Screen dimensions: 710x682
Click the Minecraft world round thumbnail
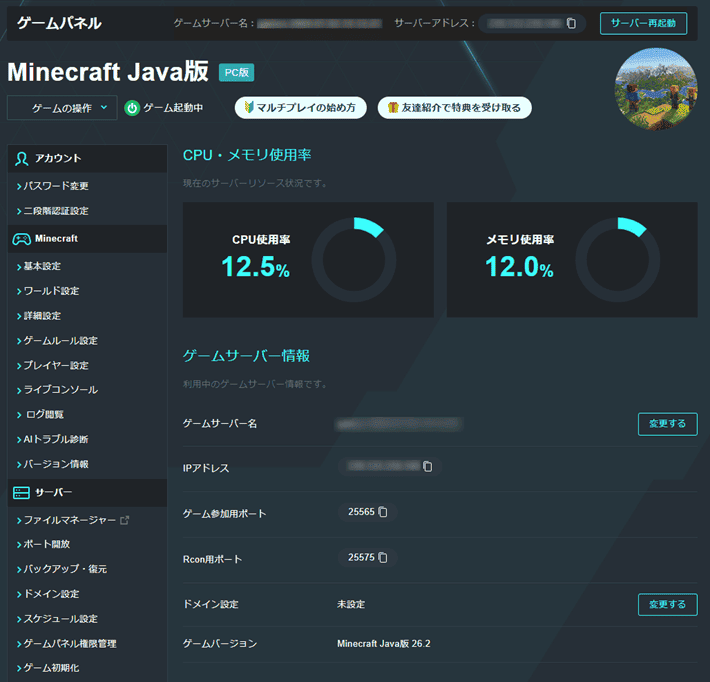click(656, 89)
